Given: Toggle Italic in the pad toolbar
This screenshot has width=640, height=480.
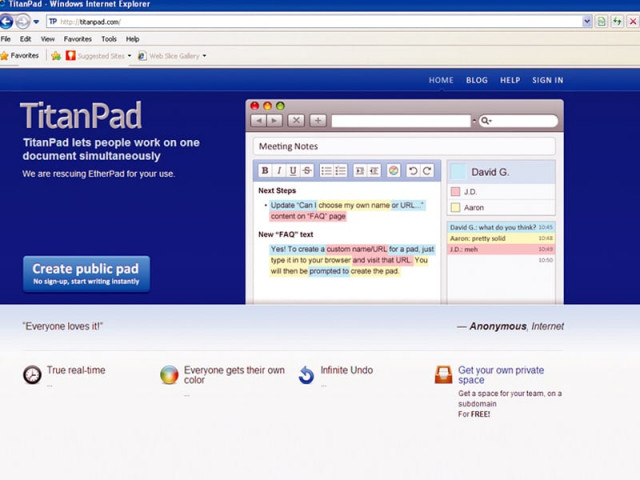Looking at the screenshot, I should click(x=279, y=171).
